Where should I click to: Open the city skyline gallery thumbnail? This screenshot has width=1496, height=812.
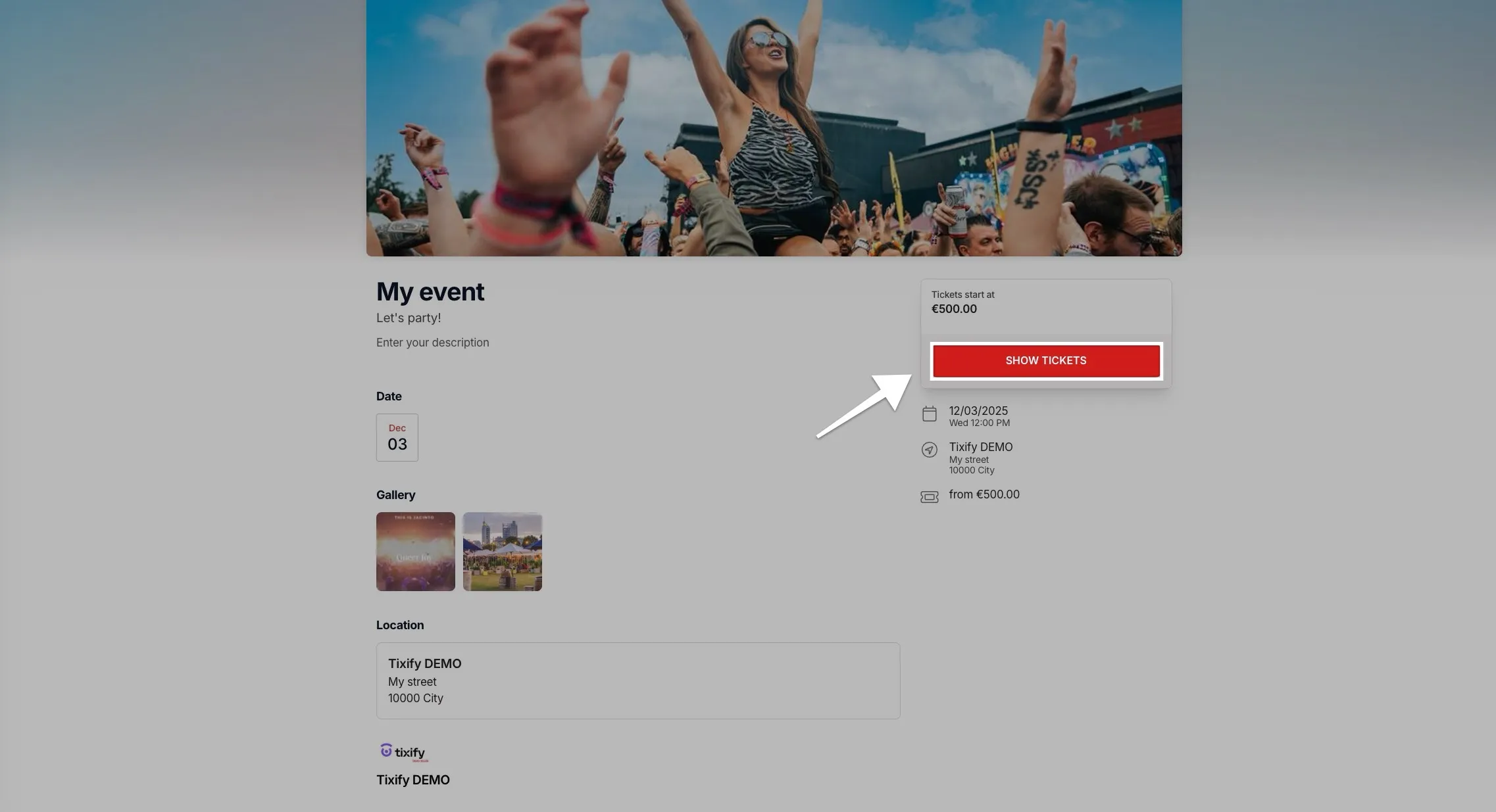click(x=503, y=552)
